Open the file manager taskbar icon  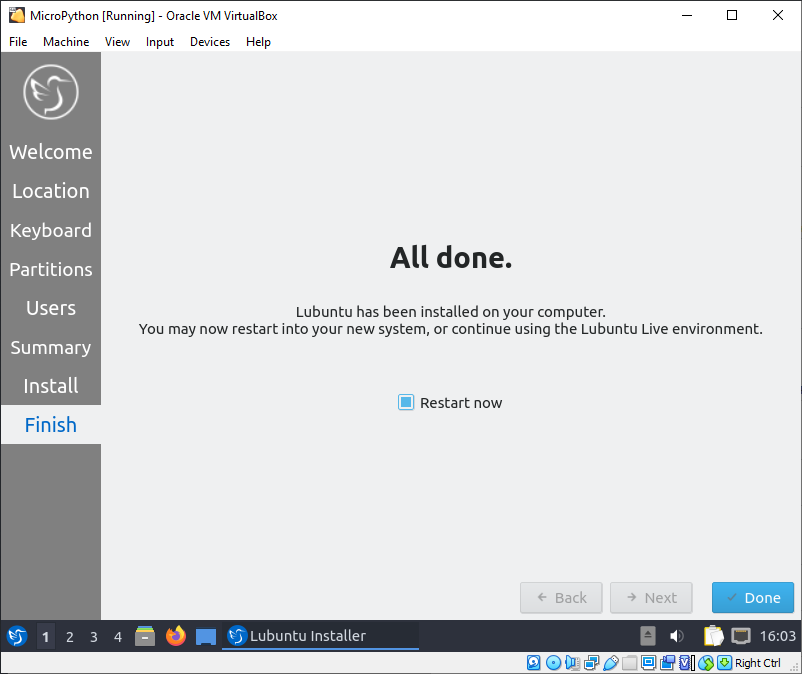coord(145,637)
